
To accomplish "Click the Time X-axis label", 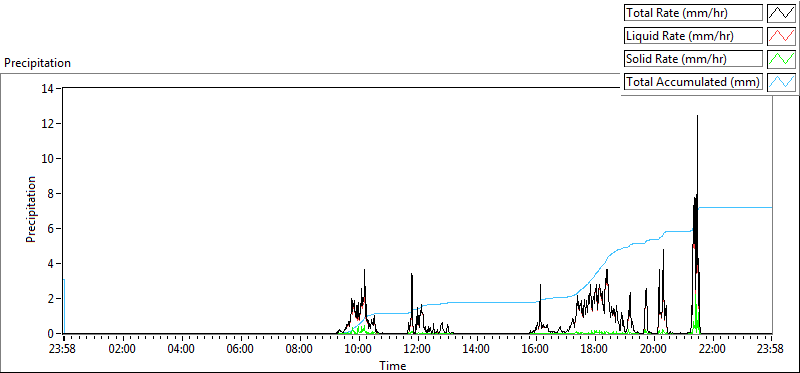I will click(393, 366).
